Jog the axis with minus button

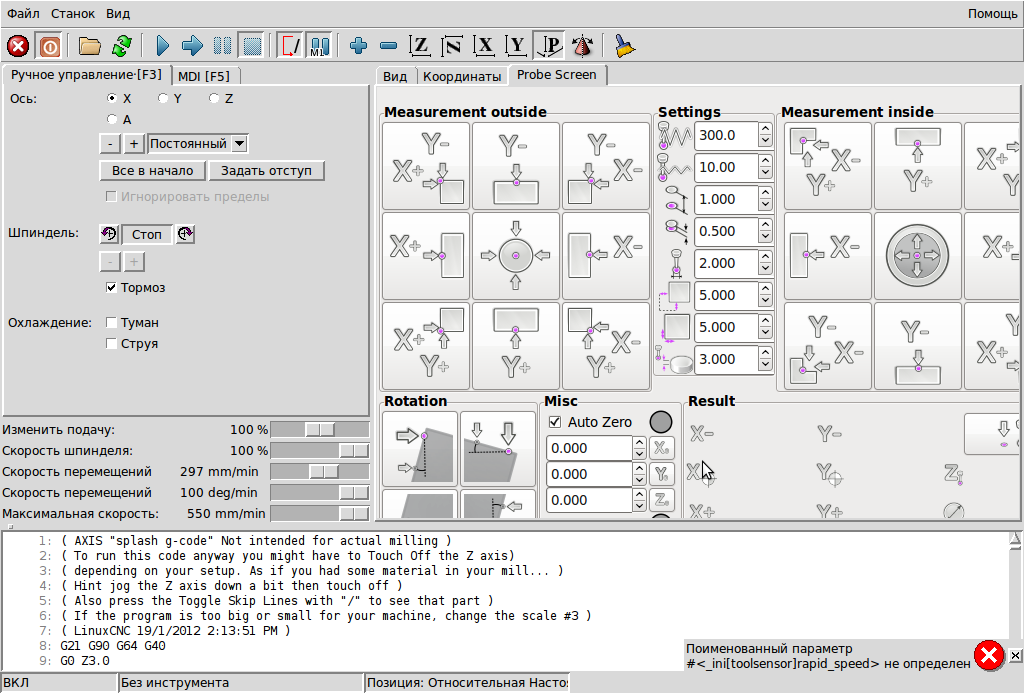click(x=110, y=144)
